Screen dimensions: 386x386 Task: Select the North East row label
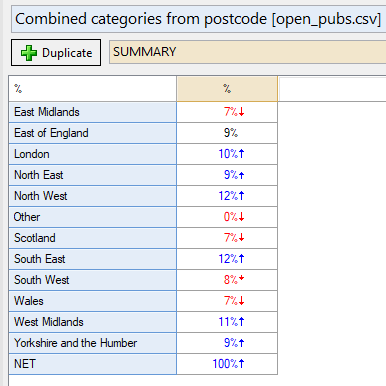93,175
